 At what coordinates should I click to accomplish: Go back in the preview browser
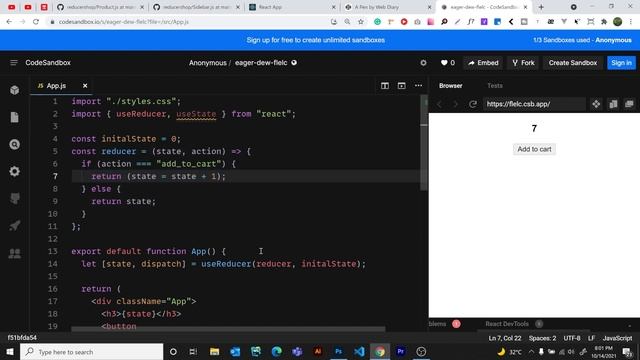(x=440, y=104)
